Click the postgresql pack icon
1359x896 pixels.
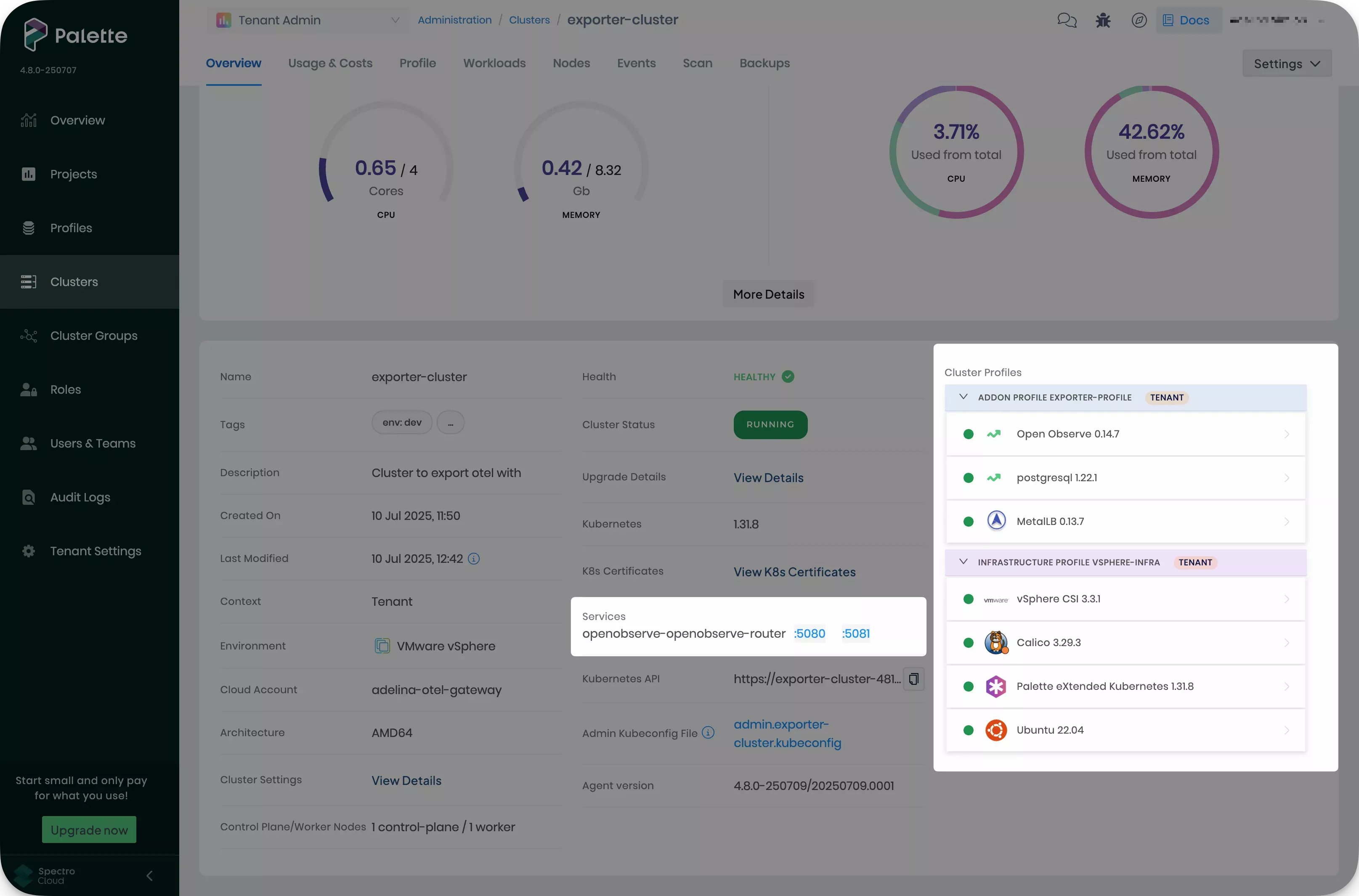(x=994, y=478)
